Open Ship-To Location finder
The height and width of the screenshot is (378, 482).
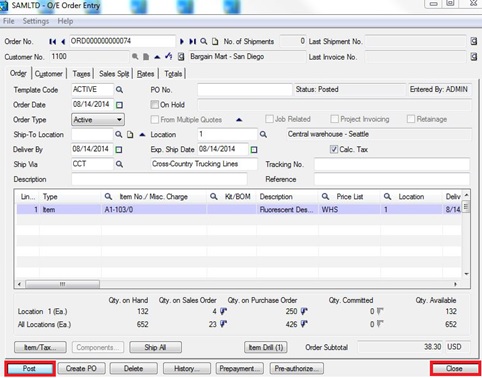pyautogui.click(x=119, y=134)
